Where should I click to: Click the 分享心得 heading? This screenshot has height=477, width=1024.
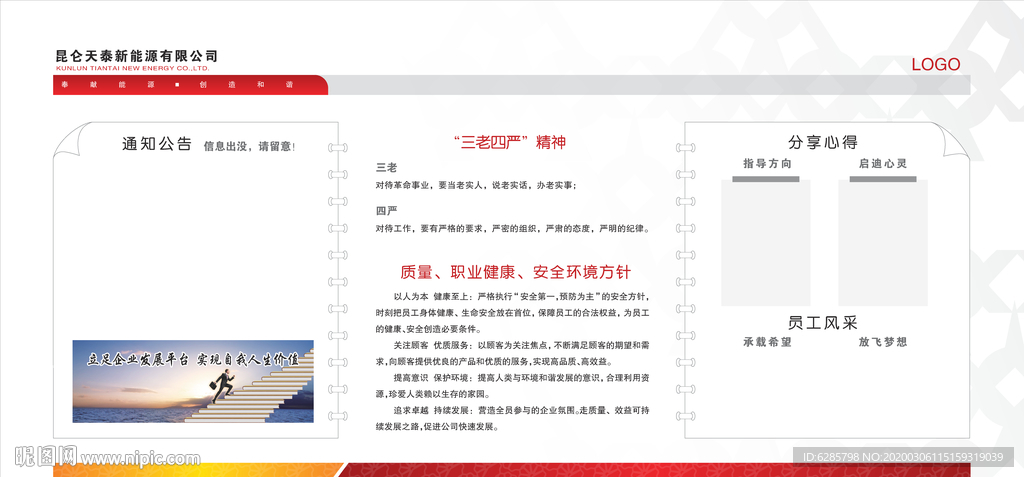point(823,142)
